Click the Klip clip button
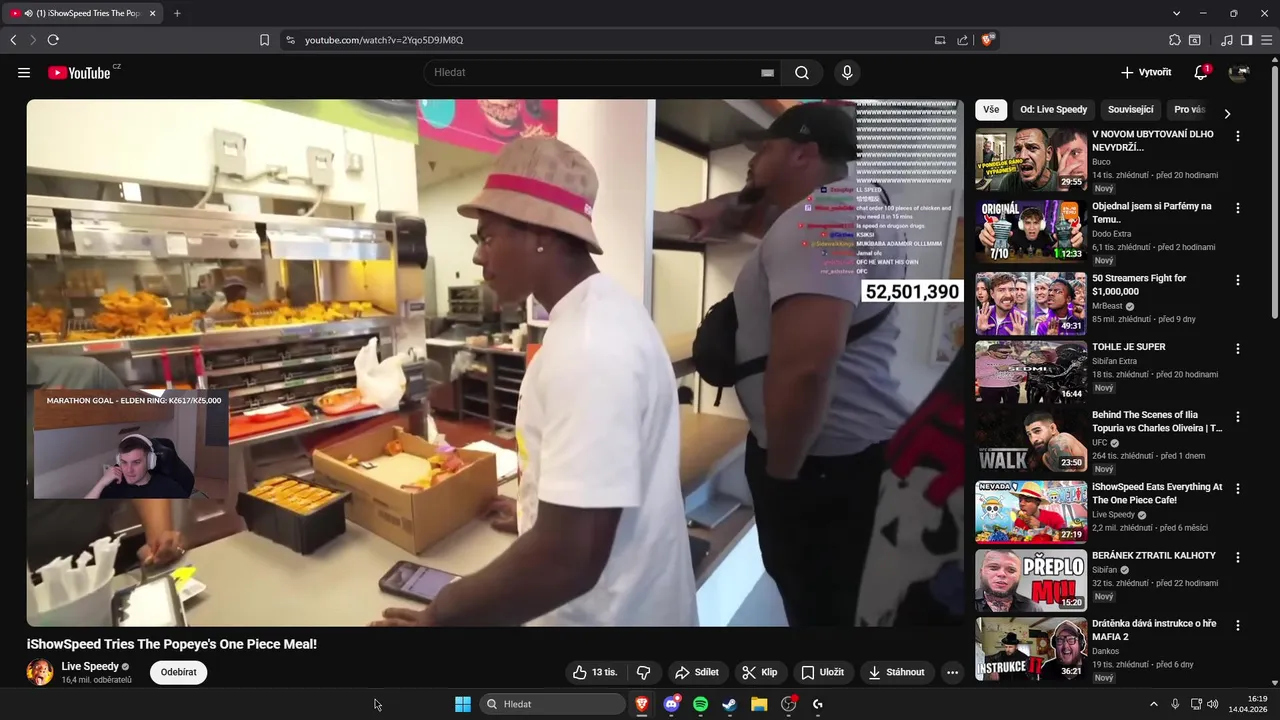Image resolution: width=1280 pixels, height=720 pixels. [760, 672]
